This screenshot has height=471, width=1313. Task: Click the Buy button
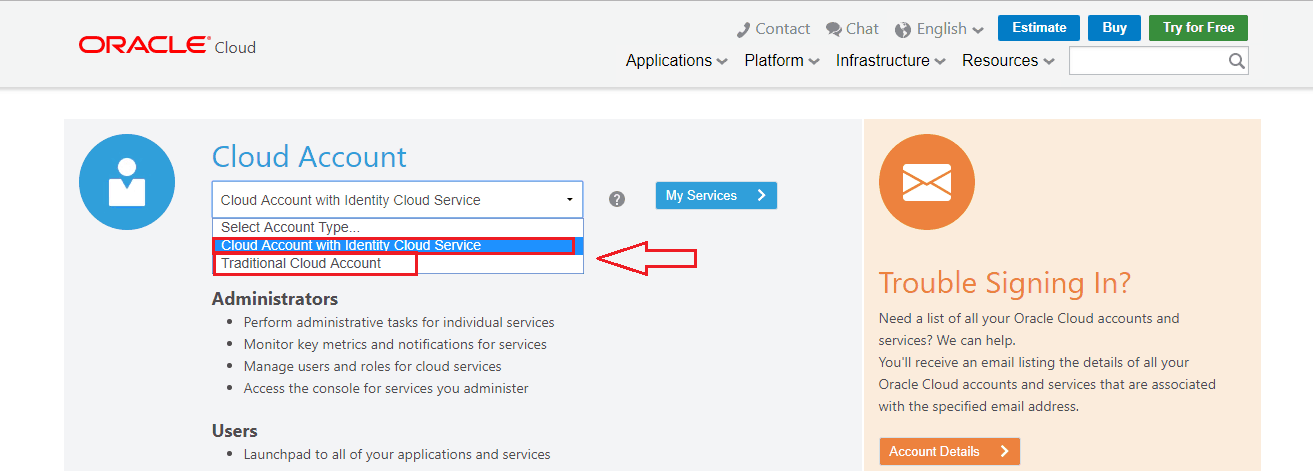point(1114,28)
